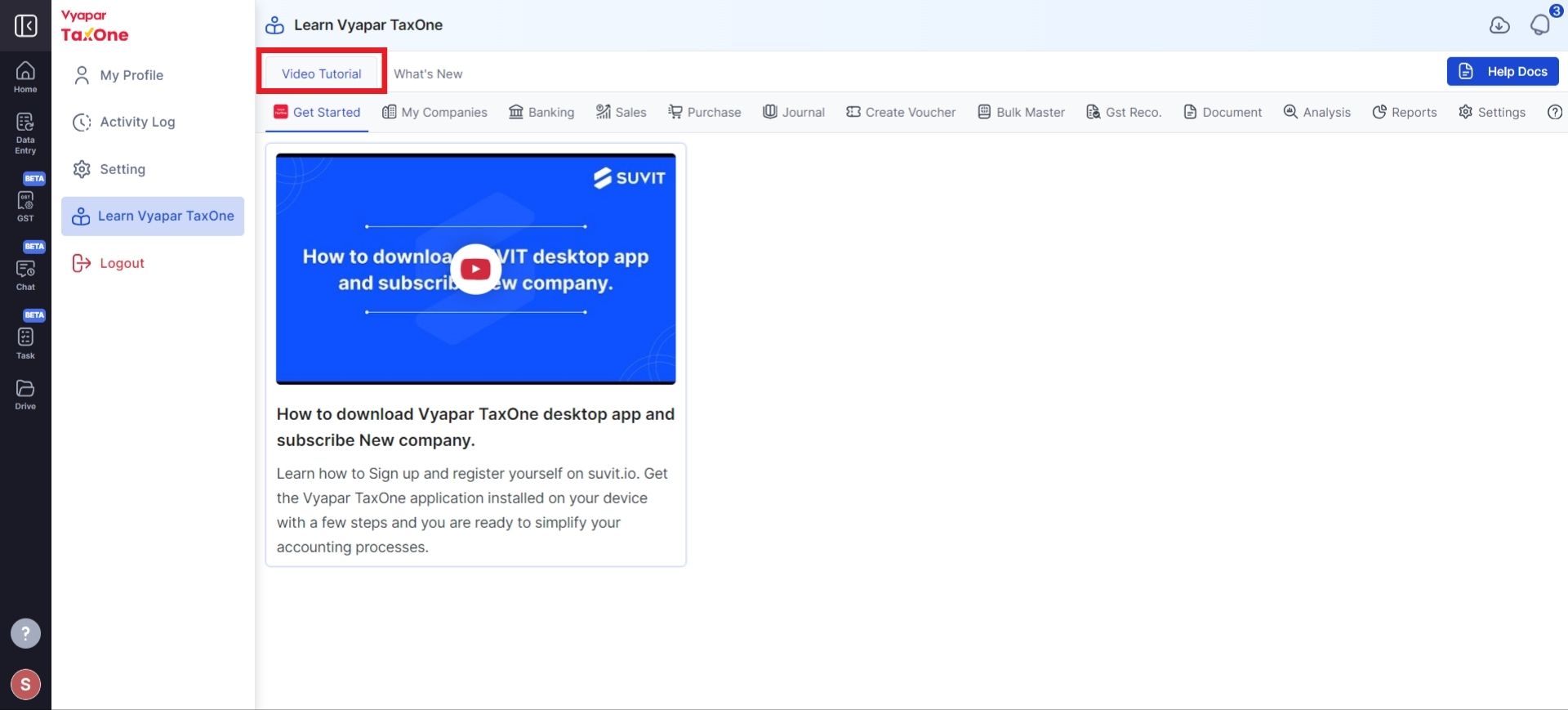
Task: Select Learn Vyapar TaxOne menu item
Action: pos(152,217)
